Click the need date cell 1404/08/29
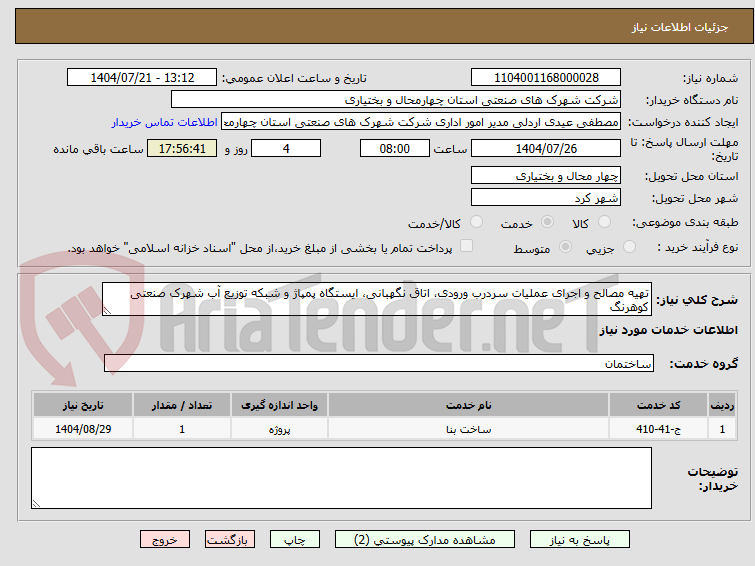Image resolution: width=755 pixels, height=566 pixels. click(83, 429)
